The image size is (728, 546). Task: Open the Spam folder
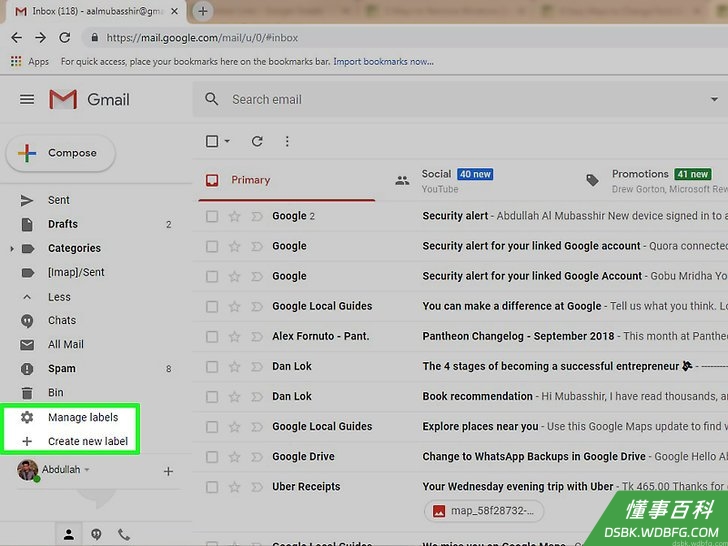point(61,369)
